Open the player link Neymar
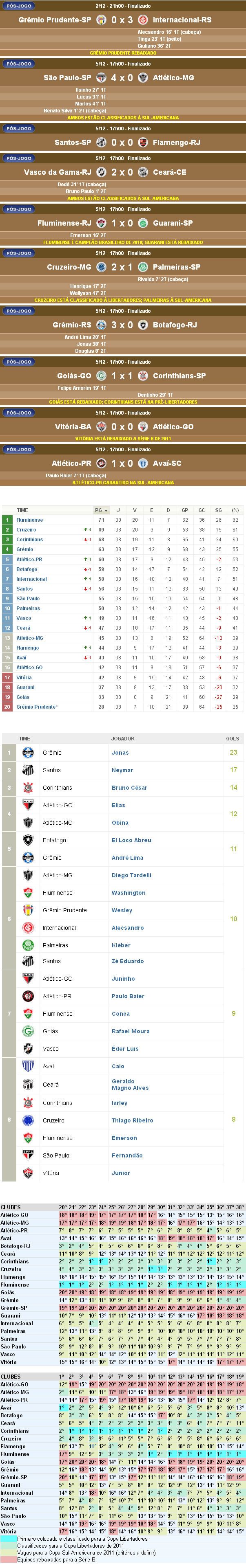This screenshot has width=246, height=1568. tap(122, 771)
